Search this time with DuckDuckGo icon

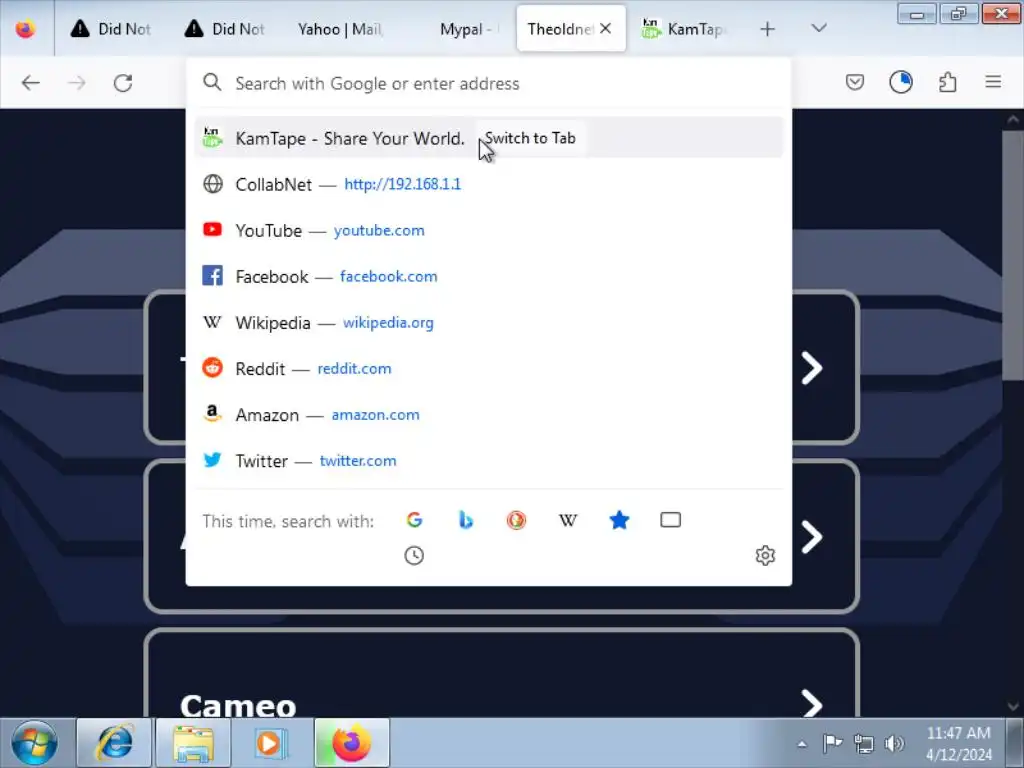(x=517, y=520)
